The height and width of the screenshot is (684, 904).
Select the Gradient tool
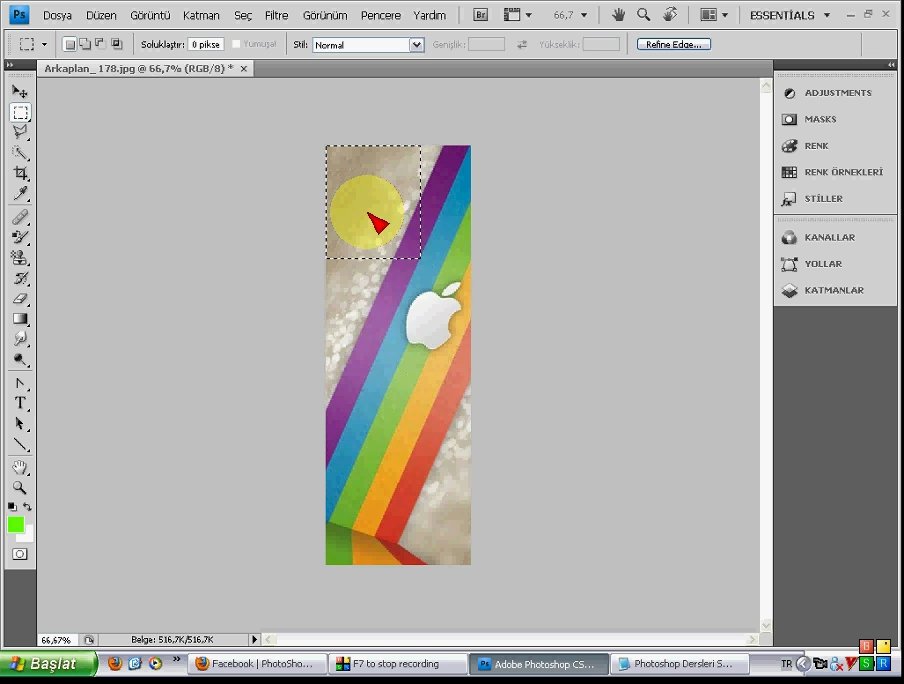[x=20, y=319]
